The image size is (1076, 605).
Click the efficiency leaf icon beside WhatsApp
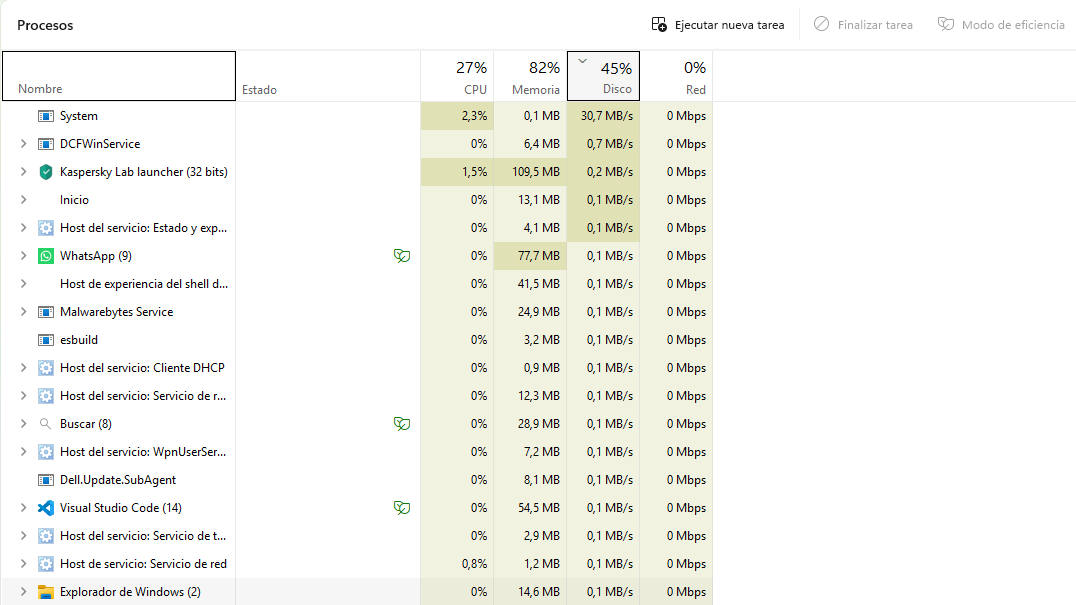pyautogui.click(x=402, y=256)
